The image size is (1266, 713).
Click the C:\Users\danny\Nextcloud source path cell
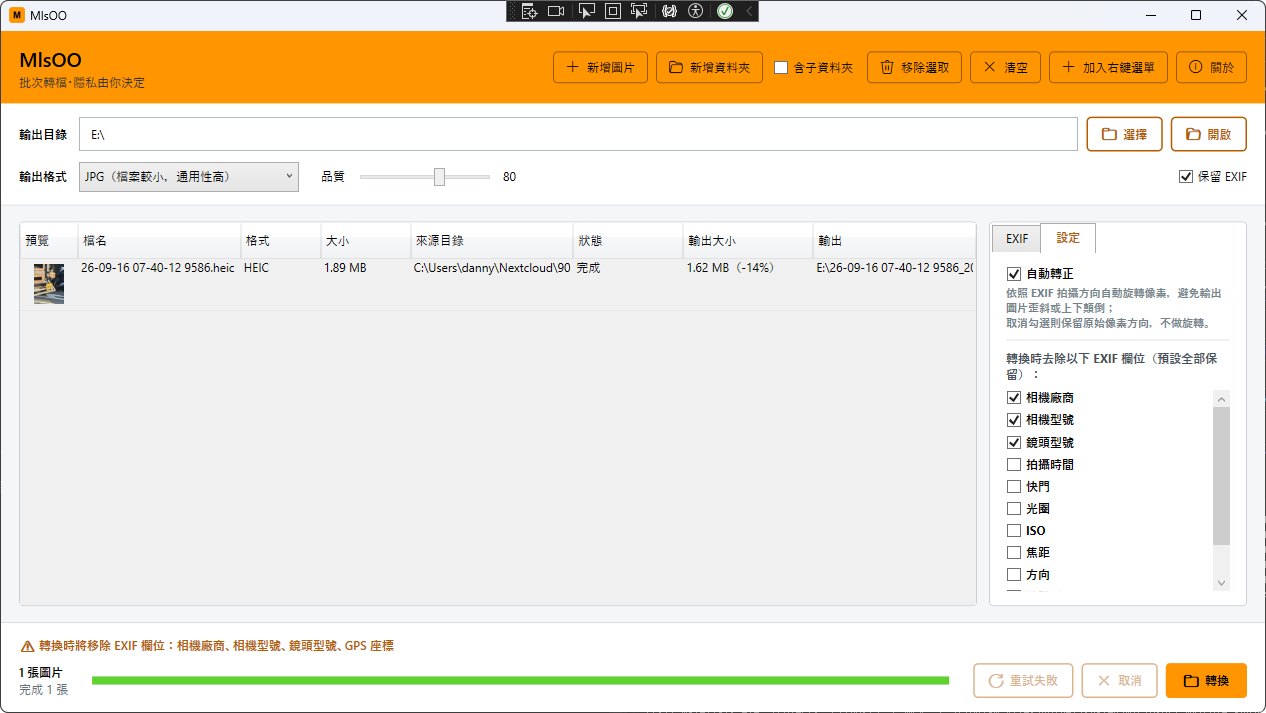492,269
